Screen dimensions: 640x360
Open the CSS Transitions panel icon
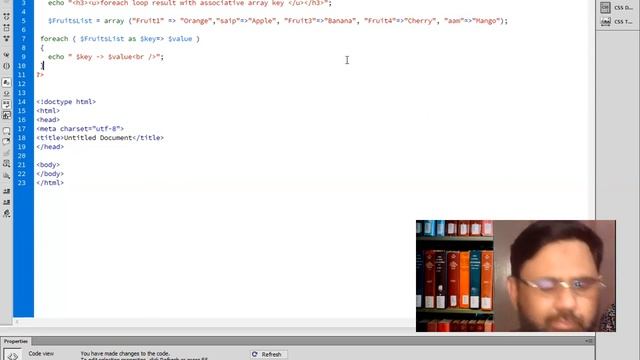(x=605, y=21)
